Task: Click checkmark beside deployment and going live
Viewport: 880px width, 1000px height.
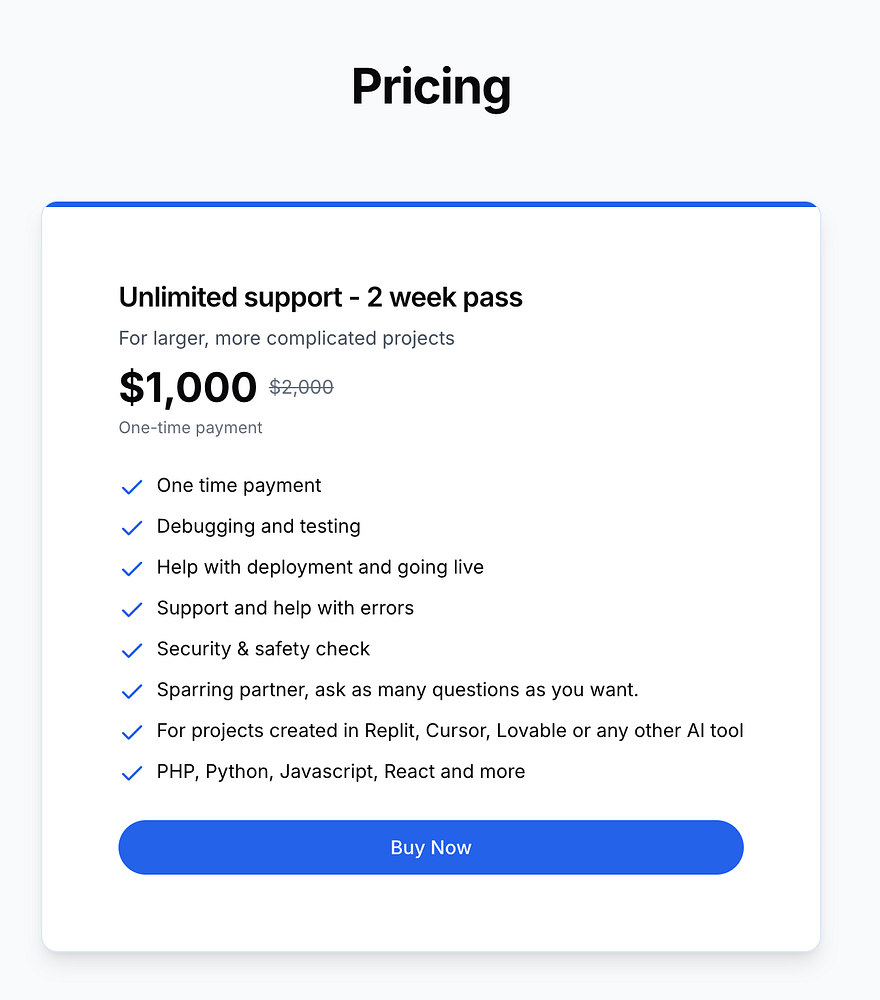Action: (x=131, y=569)
